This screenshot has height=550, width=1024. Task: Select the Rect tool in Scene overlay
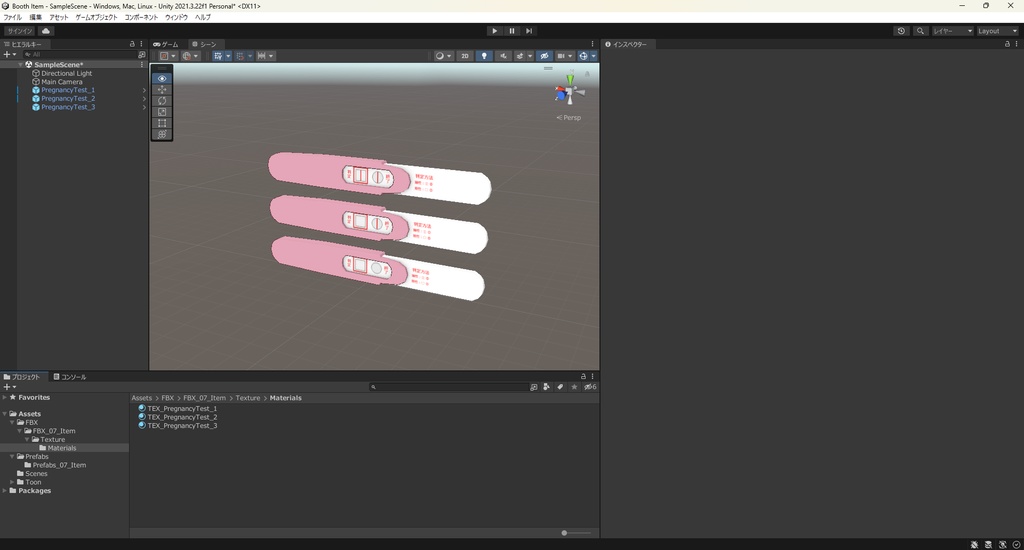pyautogui.click(x=162, y=123)
